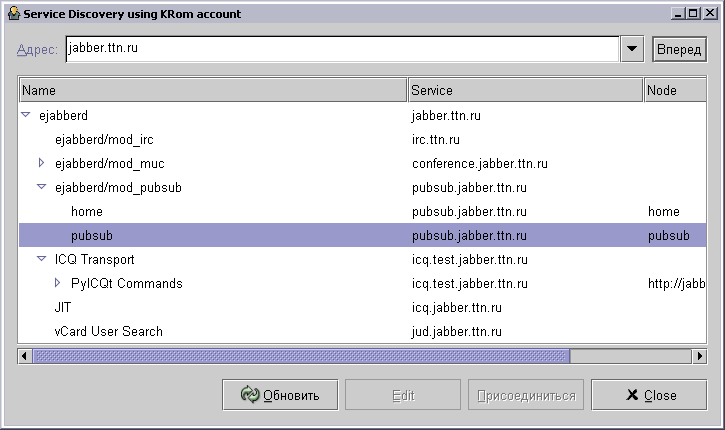Click the horizontal scrollbar right arrow
The height and width of the screenshot is (430, 725).
(x=700, y=355)
